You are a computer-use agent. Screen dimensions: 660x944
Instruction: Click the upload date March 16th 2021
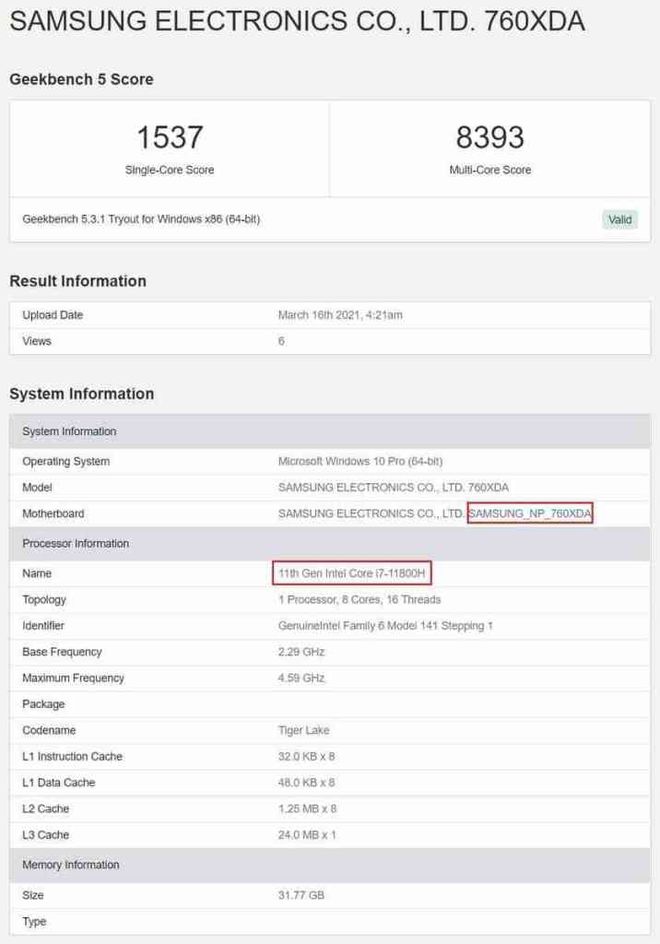[340, 315]
